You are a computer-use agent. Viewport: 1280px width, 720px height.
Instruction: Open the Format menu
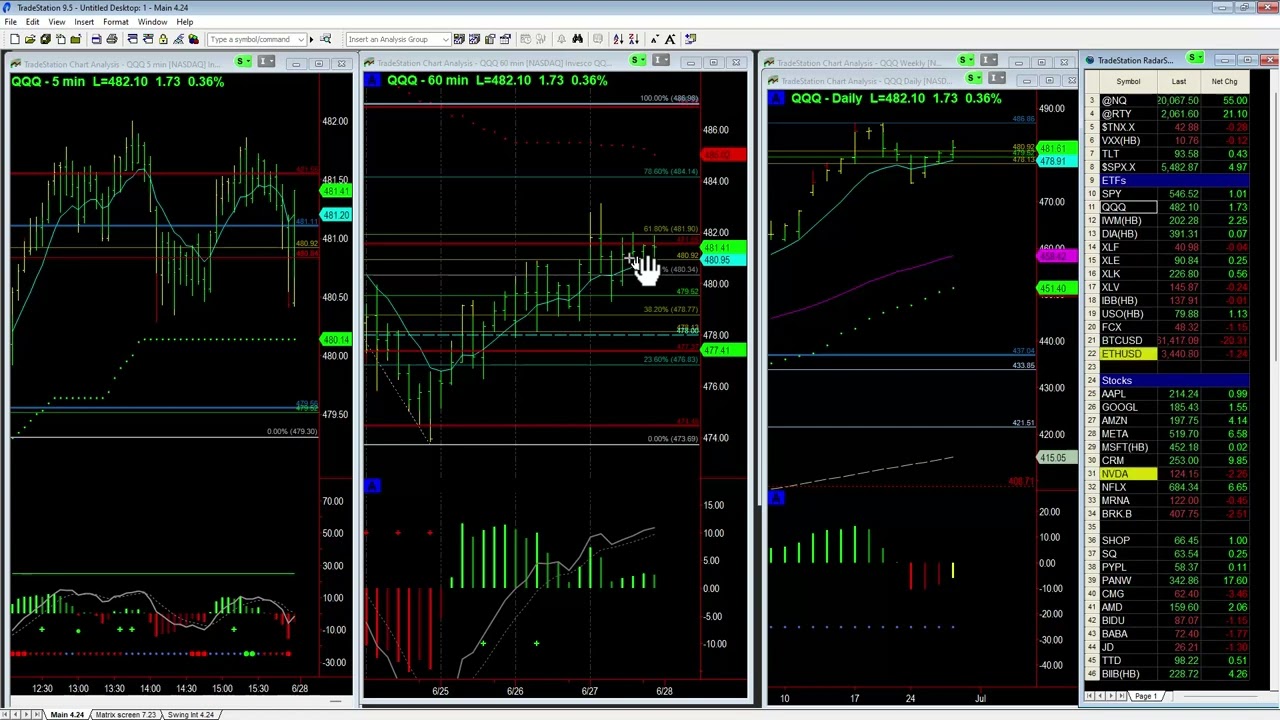(x=115, y=22)
